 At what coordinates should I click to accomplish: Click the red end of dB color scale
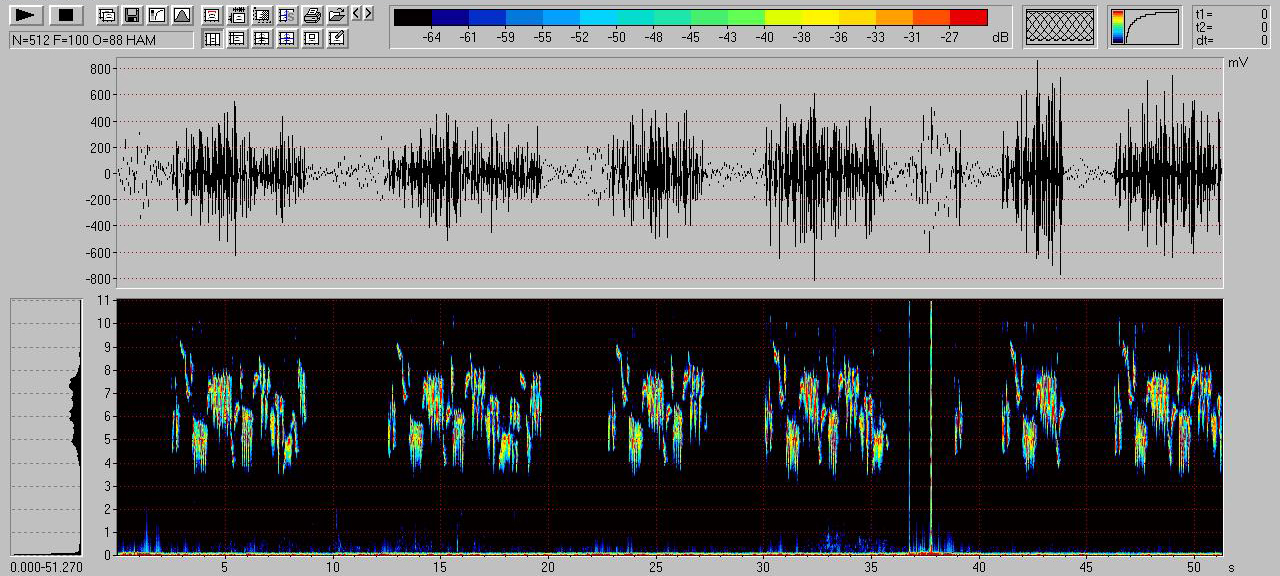click(968, 17)
